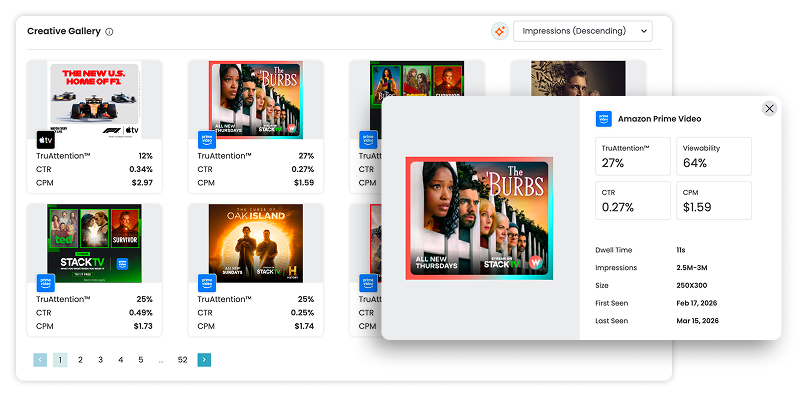Select page 5 in pagination
The width and height of the screenshot is (800, 400).
pyautogui.click(x=141, y=360)
